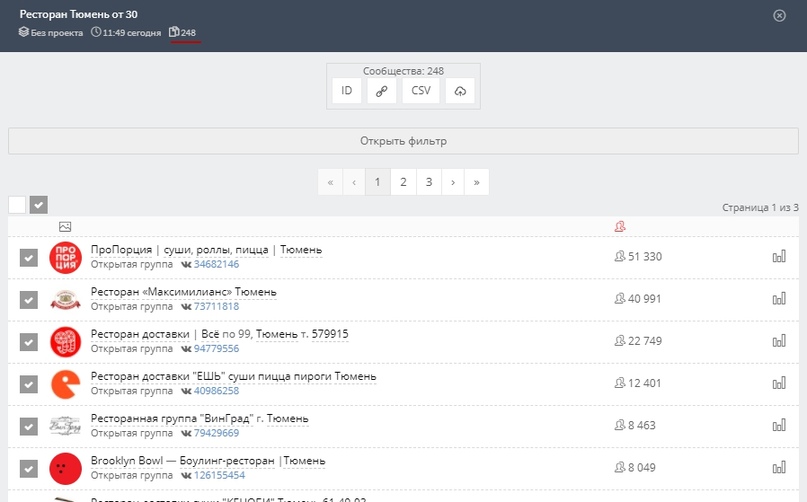Copy community IDs with the ID button
This screenshot has width=807, height=502.
tap(346, 91)
